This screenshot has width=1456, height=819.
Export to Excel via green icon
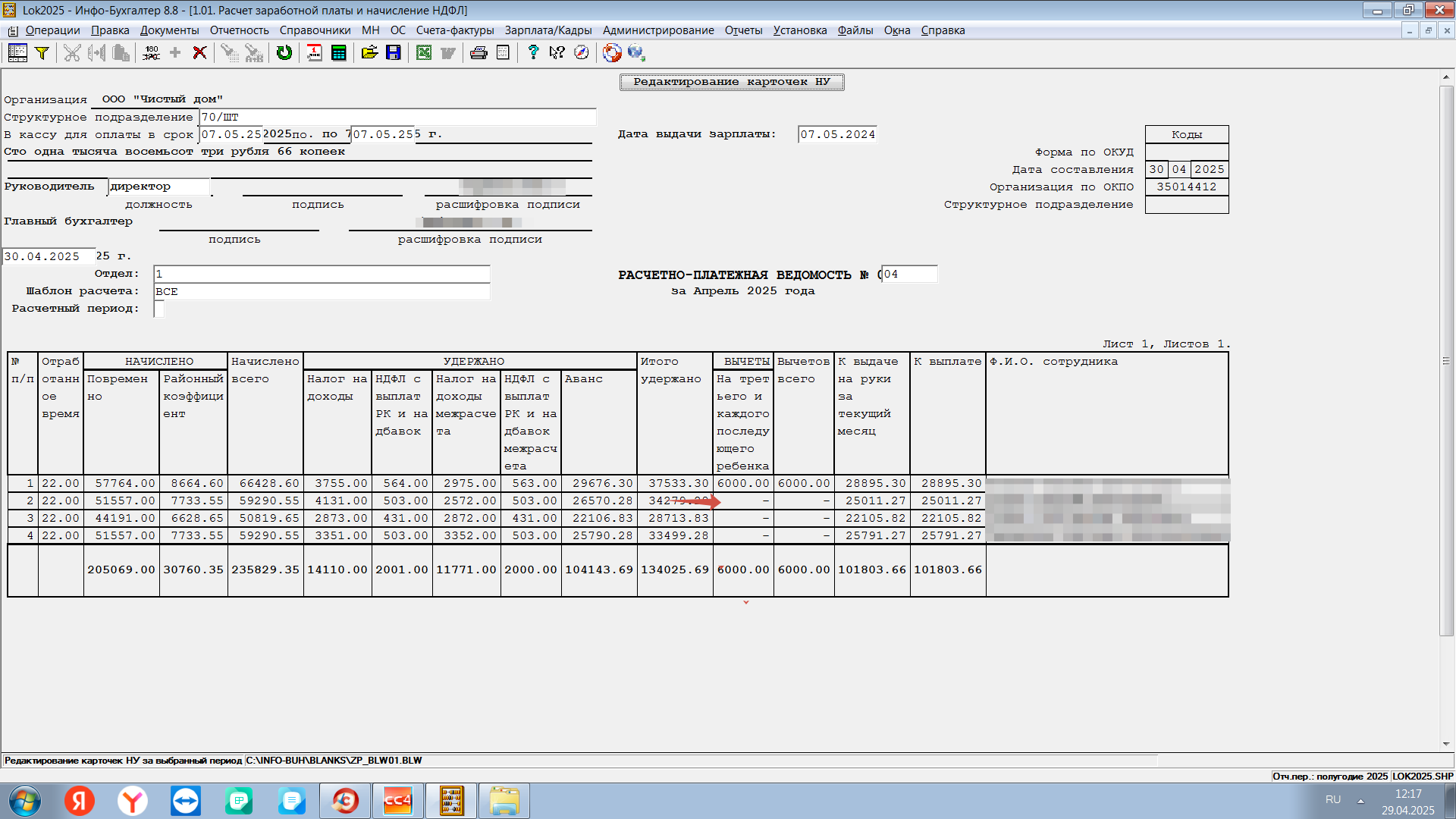424,52
